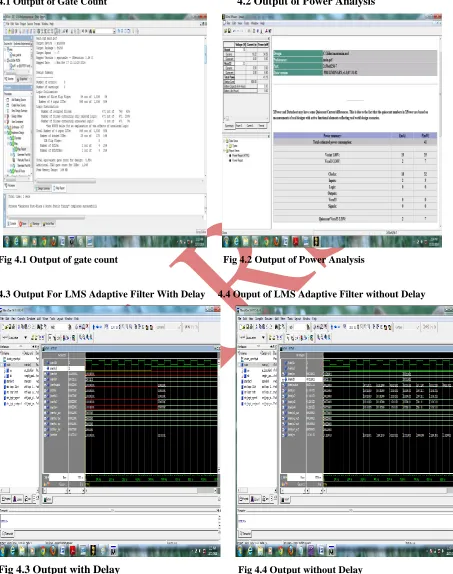Open Help menu in gate count window
Screen dimensions: 453x574
(x=52, y=24)
